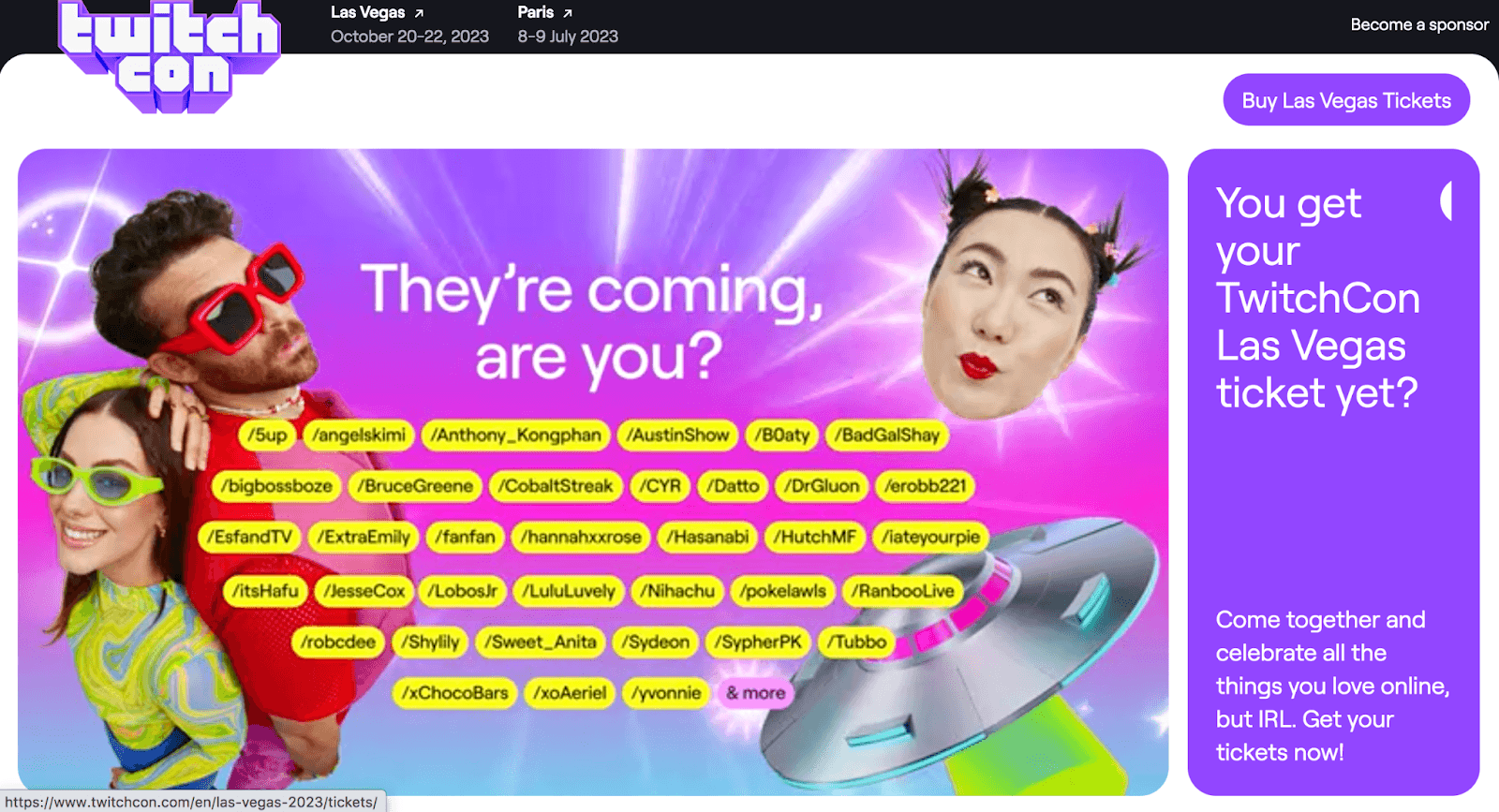The height and width of the screenshot is (812, 1499).
Task: Select the /yvonnie tag
Action: pos(666,693)
